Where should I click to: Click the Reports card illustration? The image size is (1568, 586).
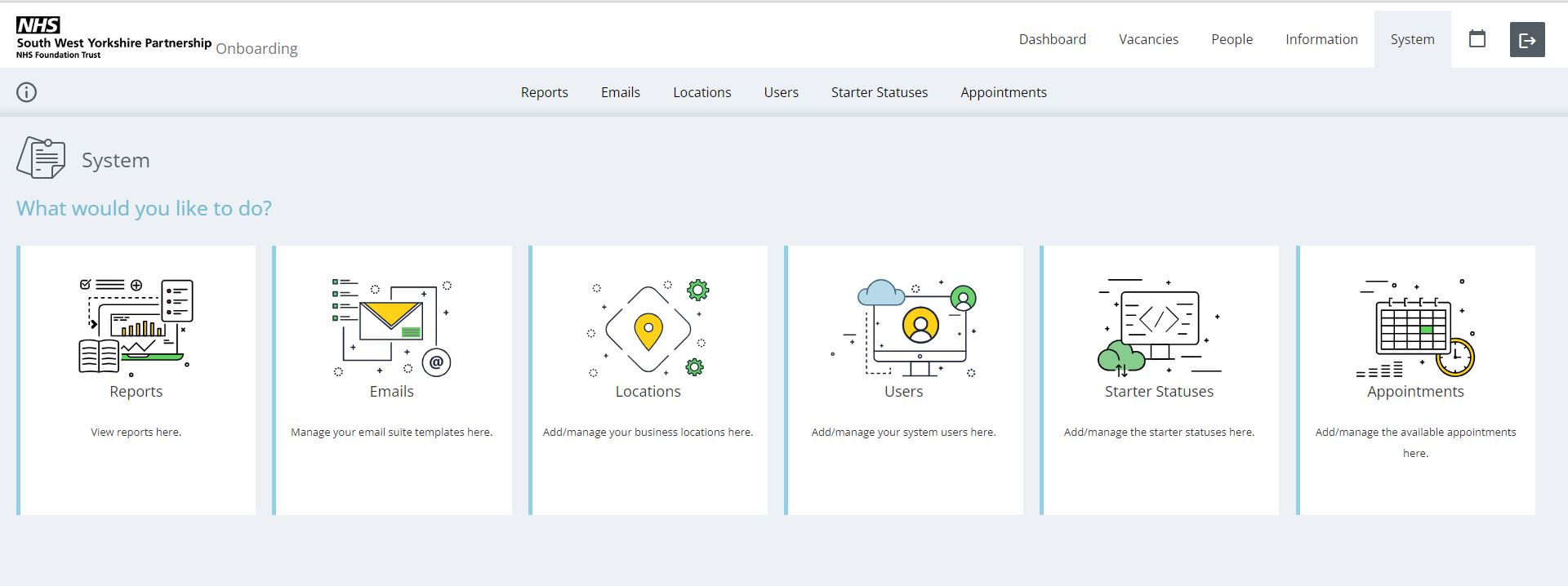click(x=136, y=326)
